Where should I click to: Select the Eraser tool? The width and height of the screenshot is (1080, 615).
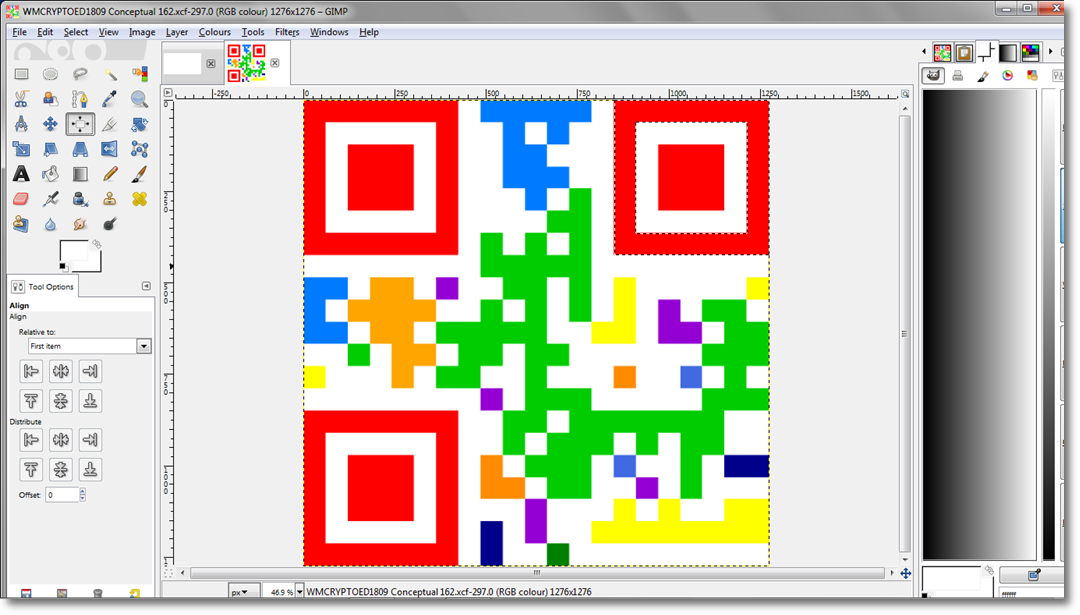click(x=21, y=199)
